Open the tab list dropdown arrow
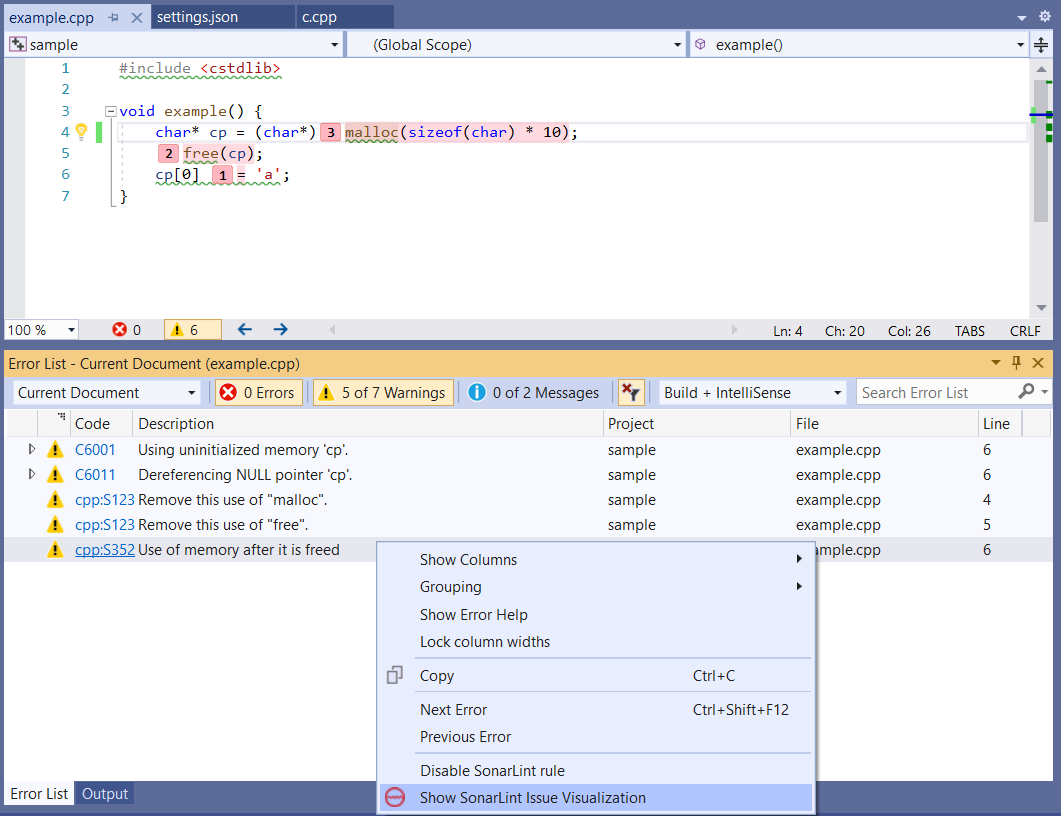The width and height of the screenshot is (1061, 816). [1022, 18]
